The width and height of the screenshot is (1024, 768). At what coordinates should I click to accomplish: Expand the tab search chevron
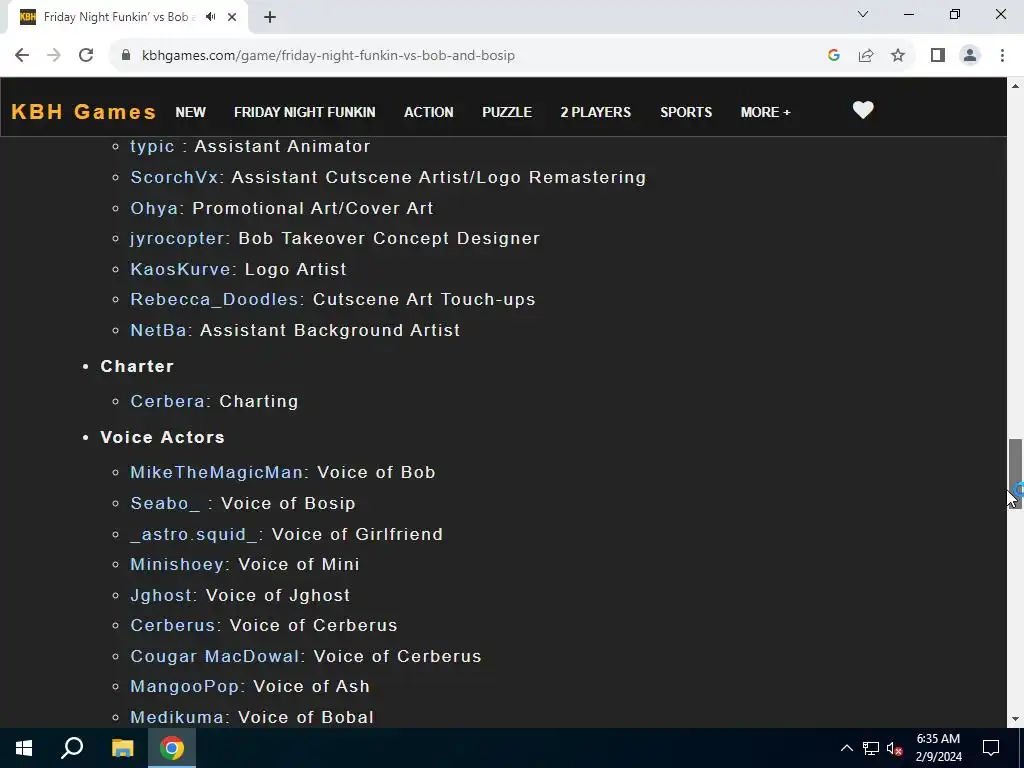863,14
